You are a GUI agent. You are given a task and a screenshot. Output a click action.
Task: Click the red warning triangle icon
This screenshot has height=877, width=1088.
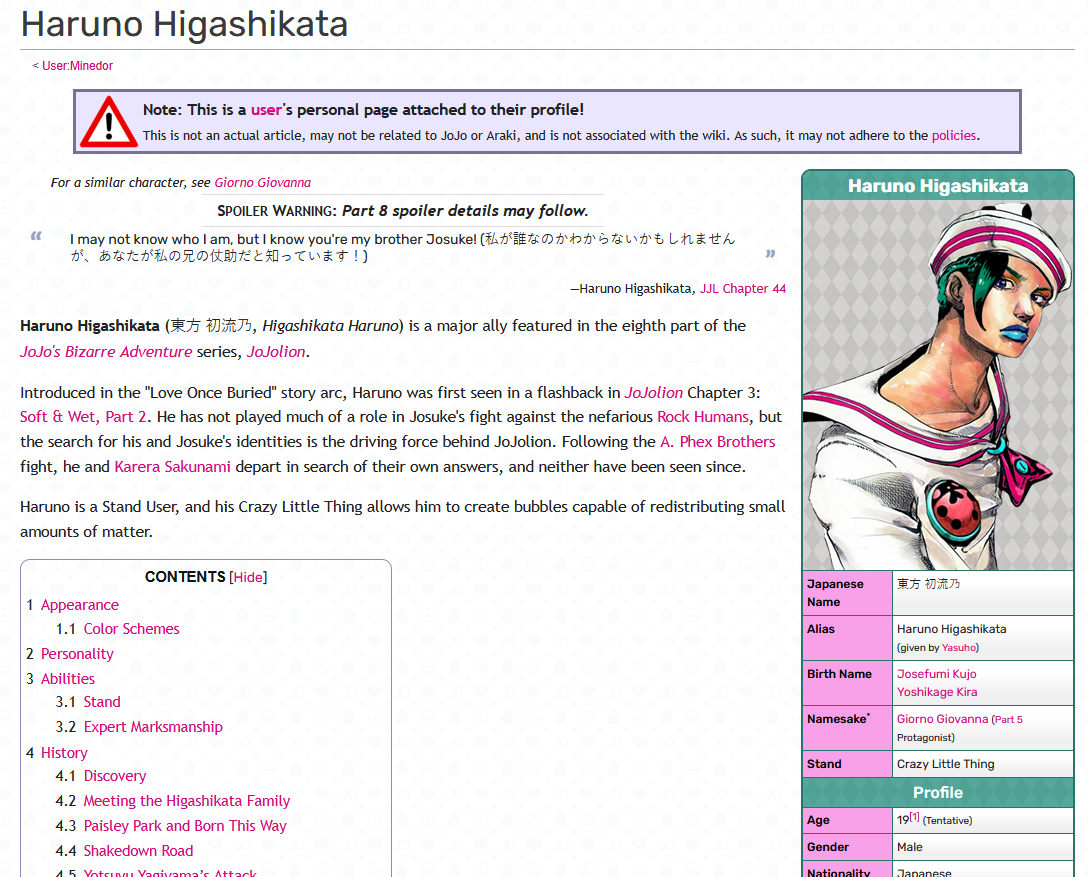point(109,122)
